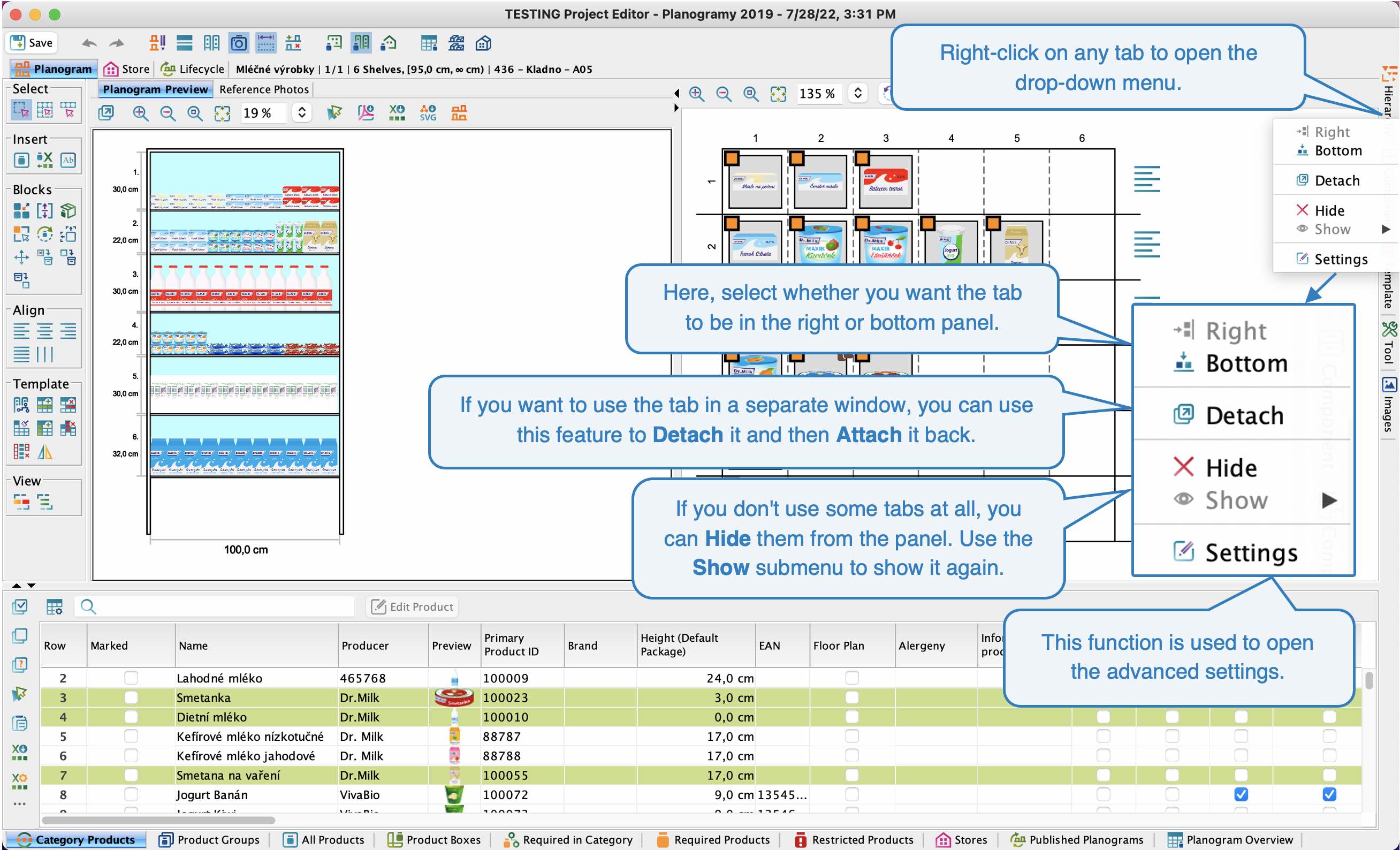The width and height of the screenshot is (1400, 850).
Task: Sort table by the Producer column header
Action: click(x=383, y=646)
